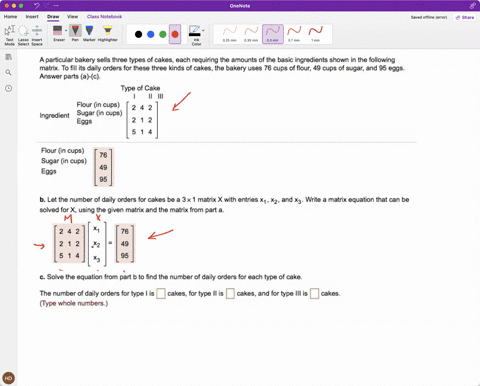This screenshot has height=386, width=480.
Task: Switch to the Highlighter tool
Action: pos(108,33)
